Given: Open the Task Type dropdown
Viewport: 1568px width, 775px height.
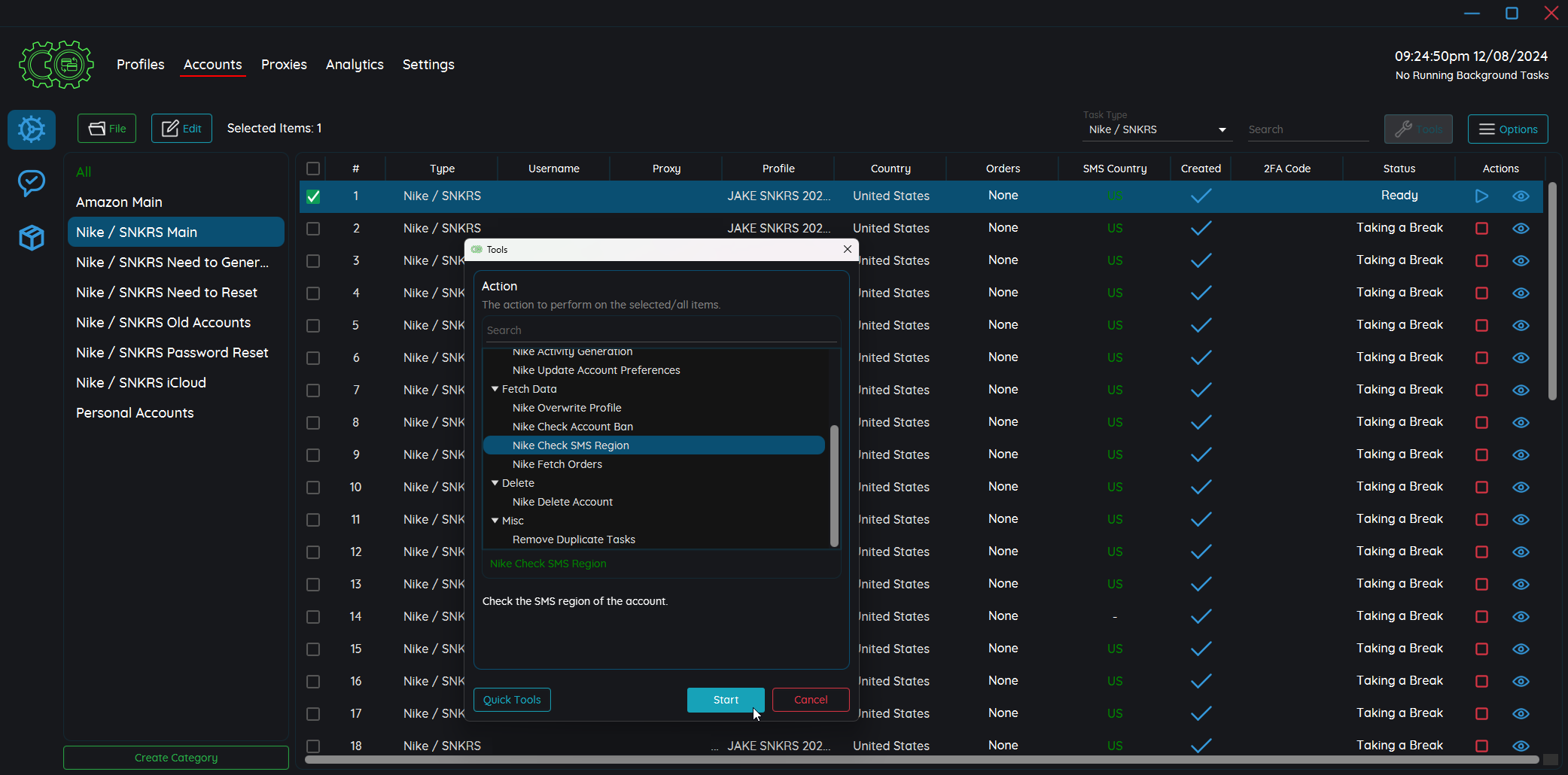Looking at the screenshot, I should tap(1157, 129).
